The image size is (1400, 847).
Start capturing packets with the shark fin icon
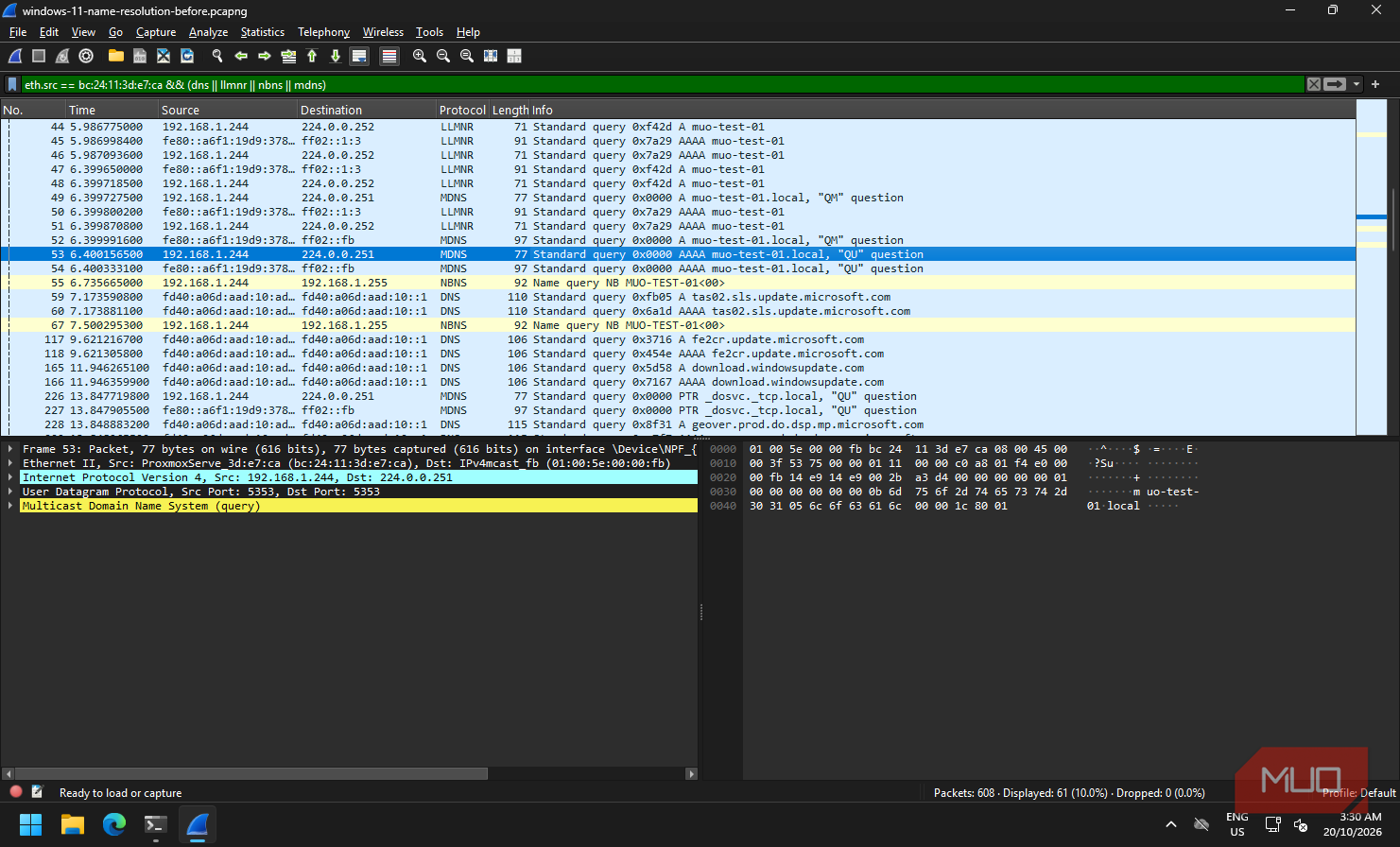(x=16, y=57)
